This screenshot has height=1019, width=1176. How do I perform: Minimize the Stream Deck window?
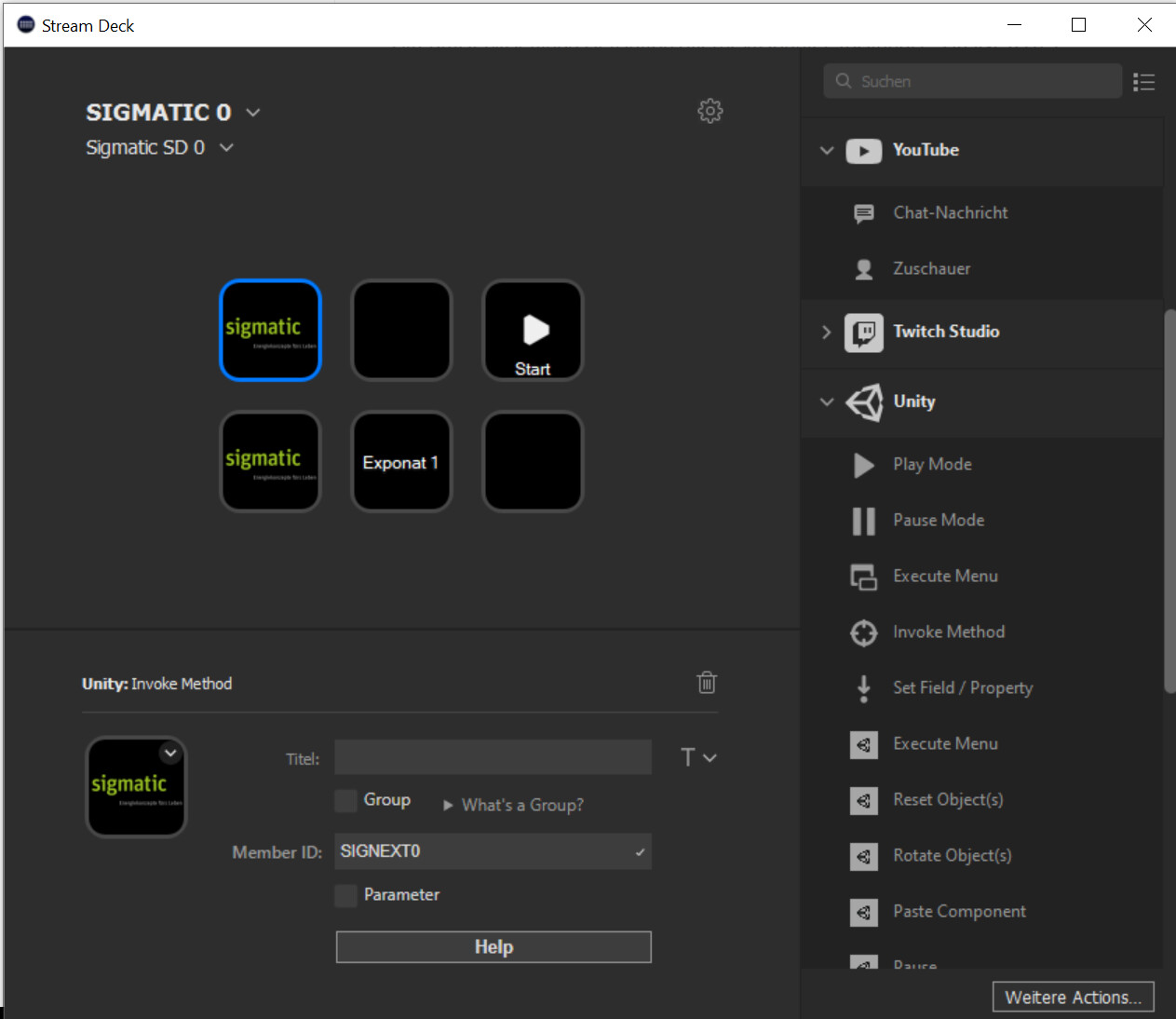tap(1014, 25)
